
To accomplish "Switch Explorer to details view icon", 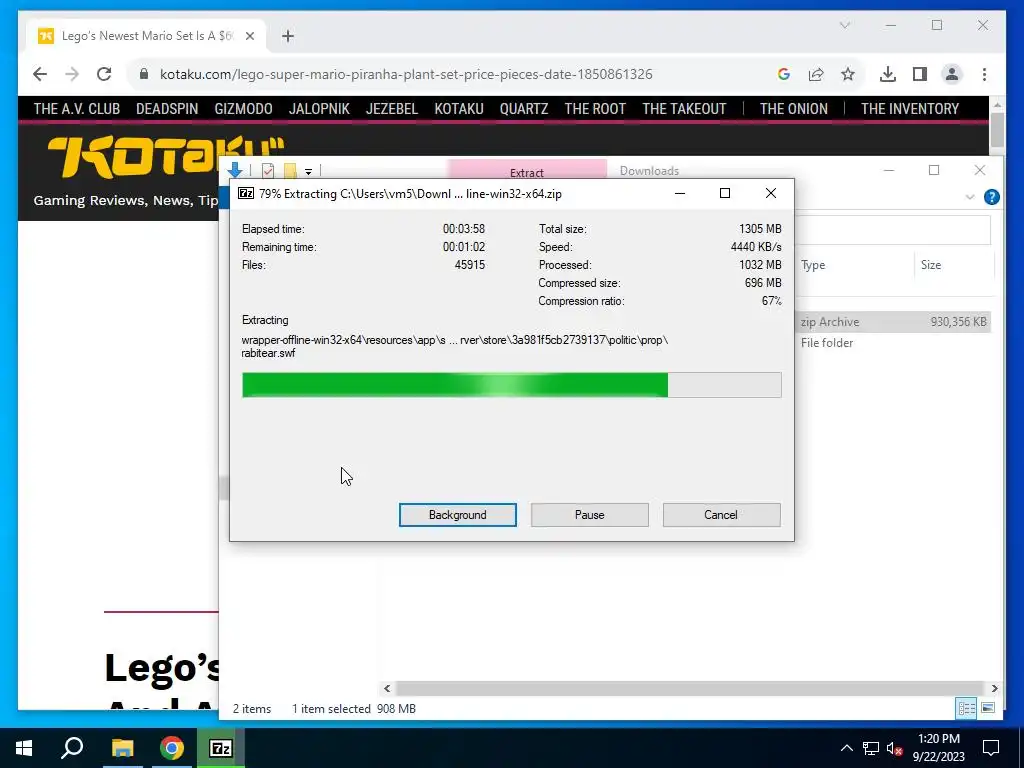I will (x=966, y=708).
